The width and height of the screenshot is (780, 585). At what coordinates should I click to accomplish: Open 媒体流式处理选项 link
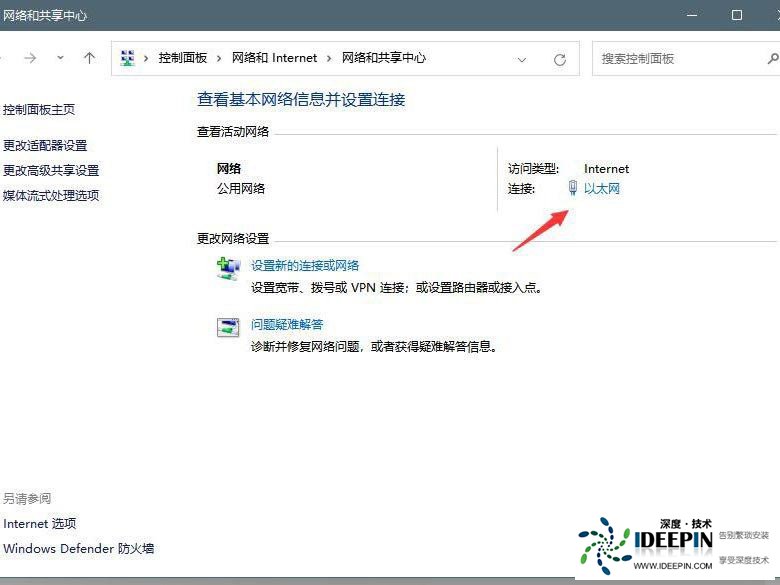51,195
